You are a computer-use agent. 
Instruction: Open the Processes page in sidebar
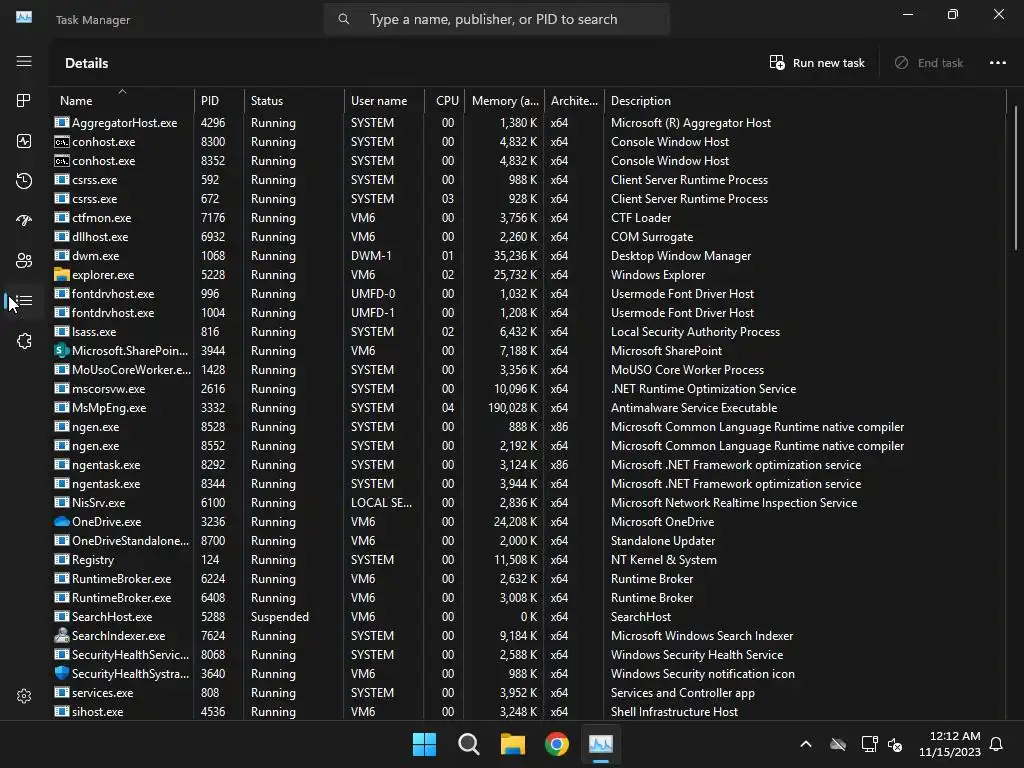(24, 101)
